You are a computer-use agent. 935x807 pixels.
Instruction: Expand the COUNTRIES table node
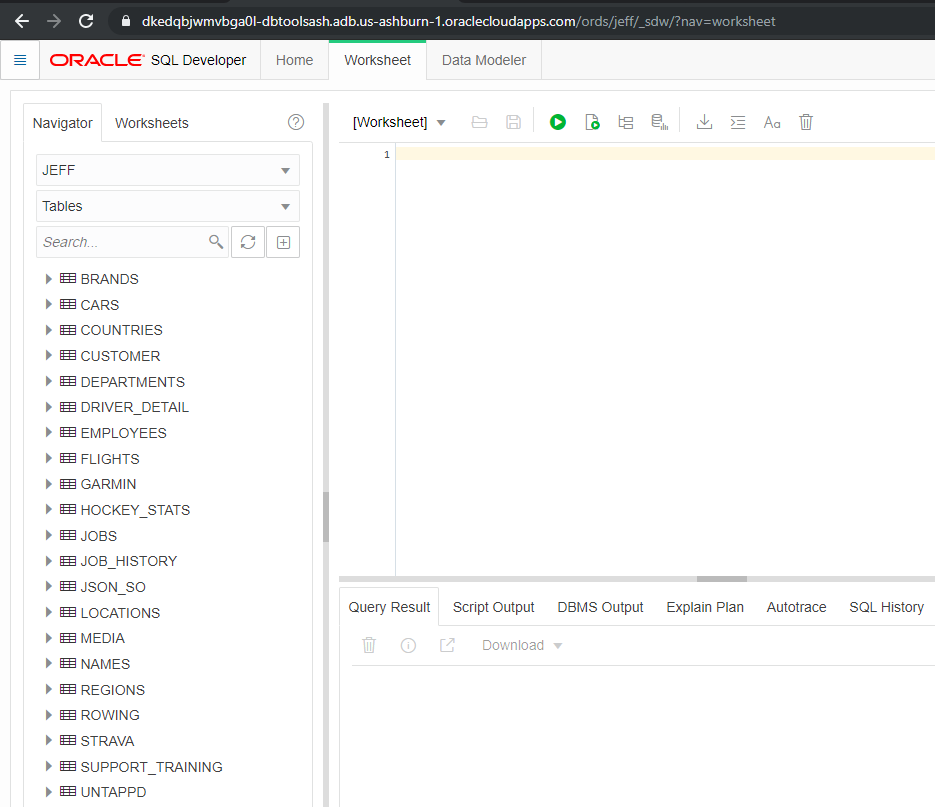[x=49, y=330]
